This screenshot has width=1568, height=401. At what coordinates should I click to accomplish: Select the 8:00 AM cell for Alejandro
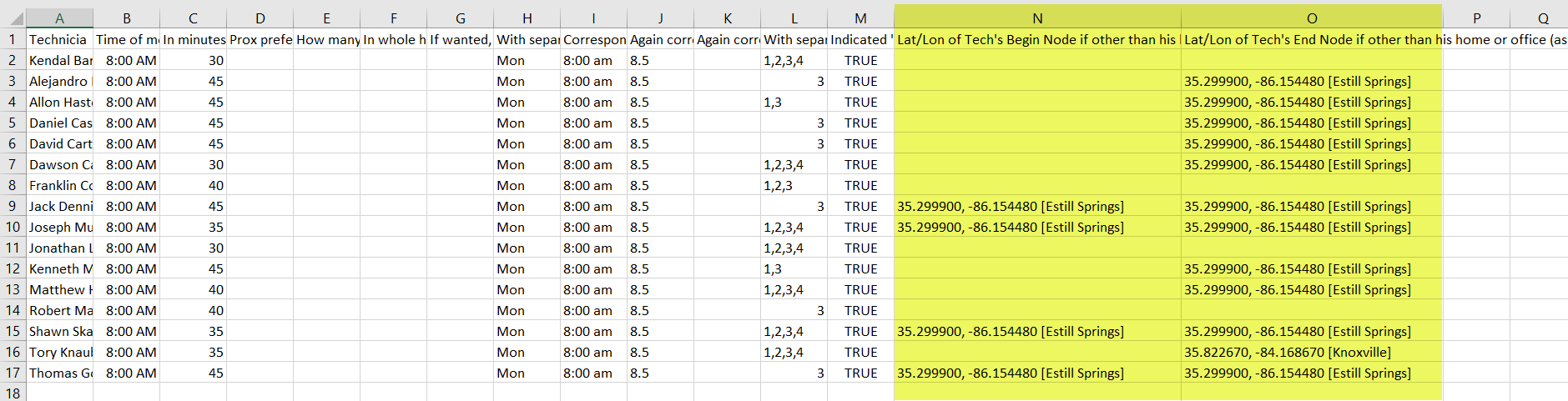[126, 82]
